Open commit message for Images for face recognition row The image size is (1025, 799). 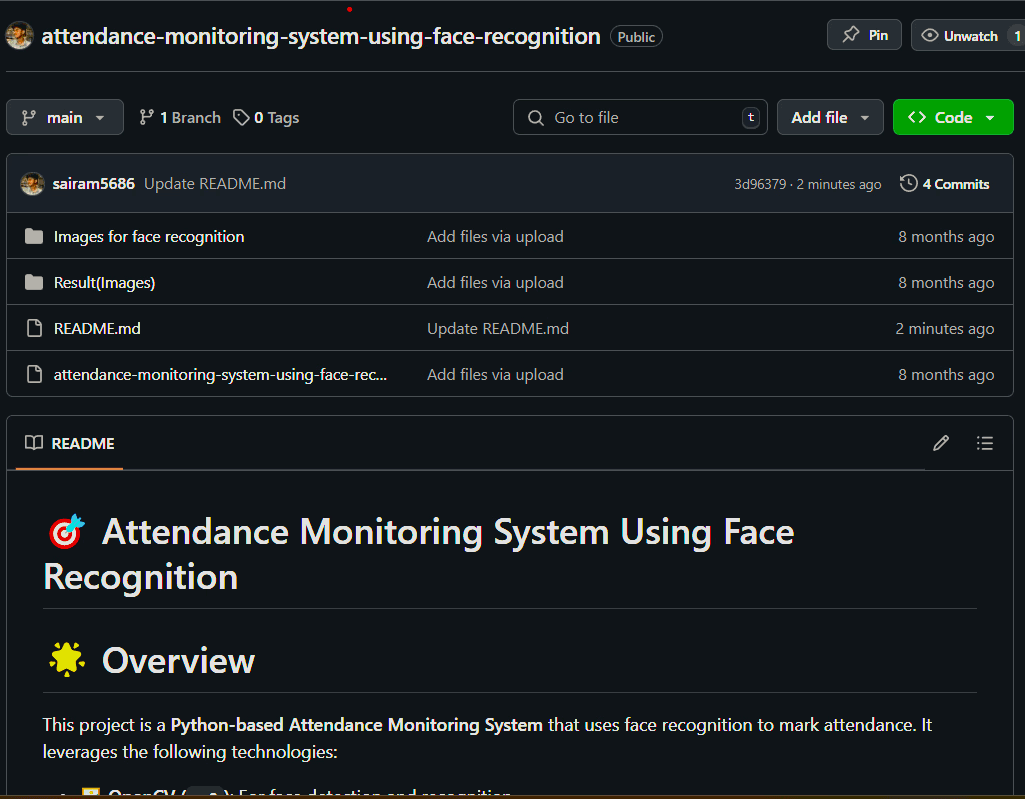pyautogui.click(x=495, y=237)
